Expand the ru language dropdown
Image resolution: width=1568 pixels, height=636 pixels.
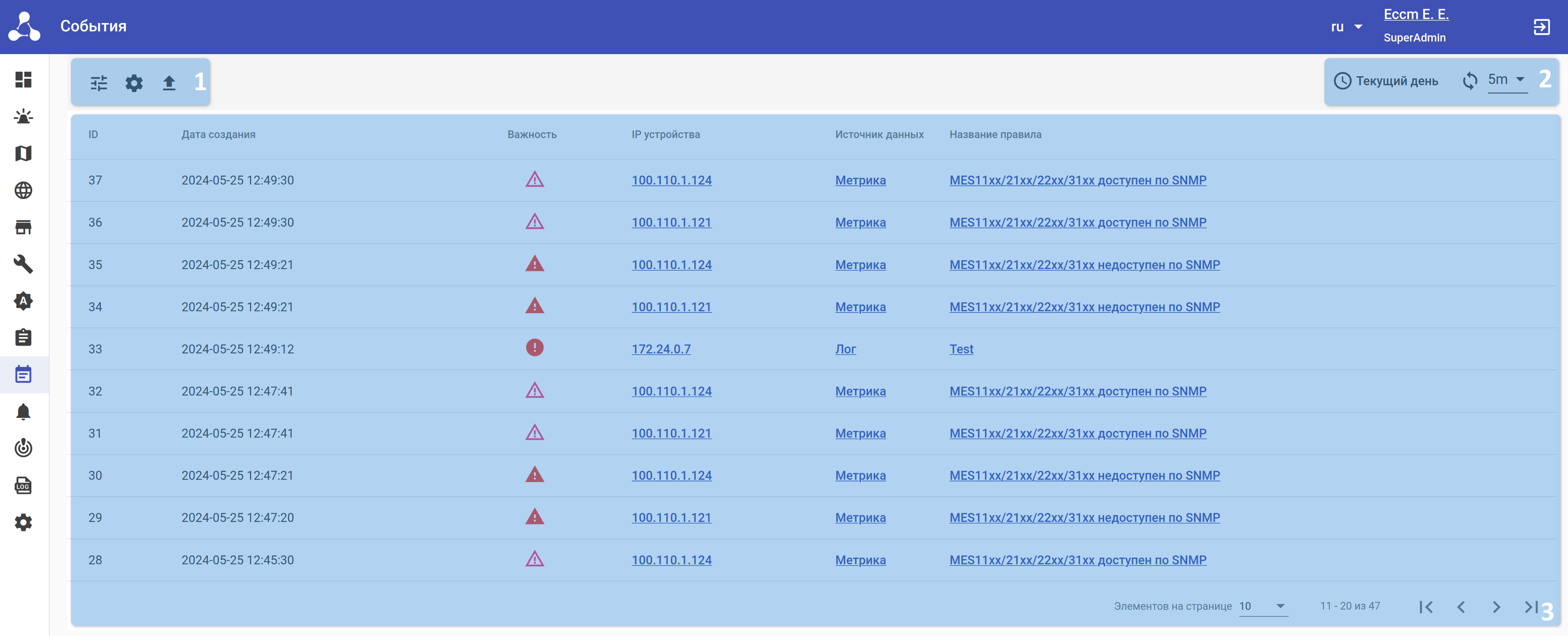click(x=1346, y=27)
